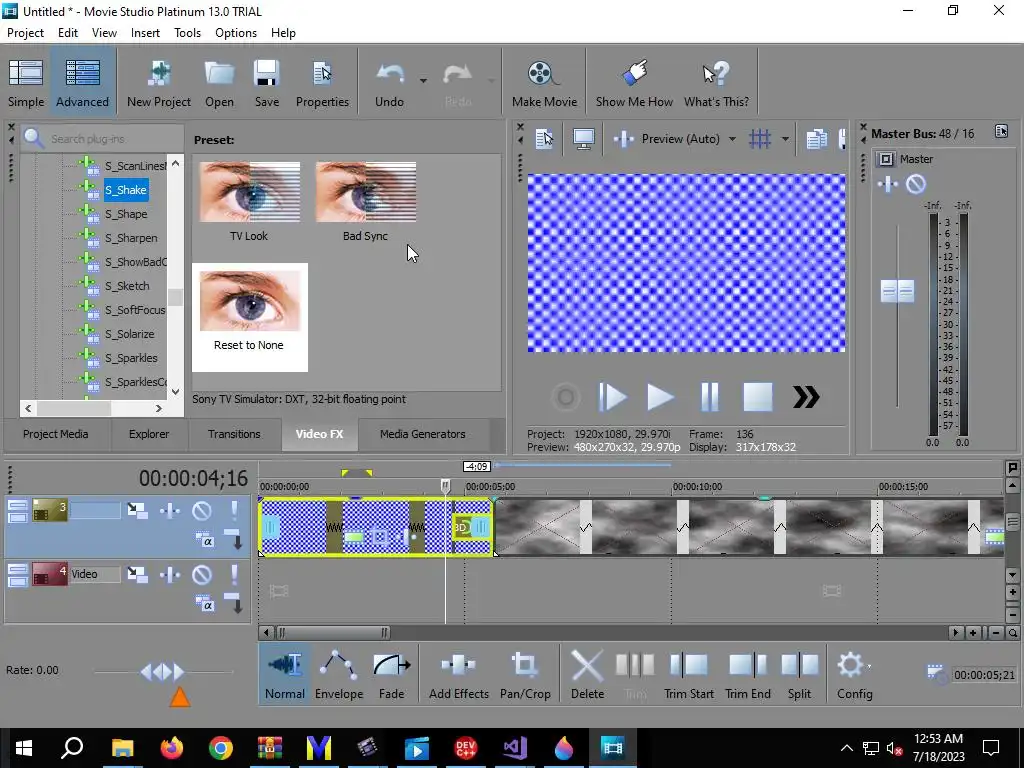This screenshot has height=768, width=1024.
Task: Click the Search plug-ins field
Action: click(103, 138)
